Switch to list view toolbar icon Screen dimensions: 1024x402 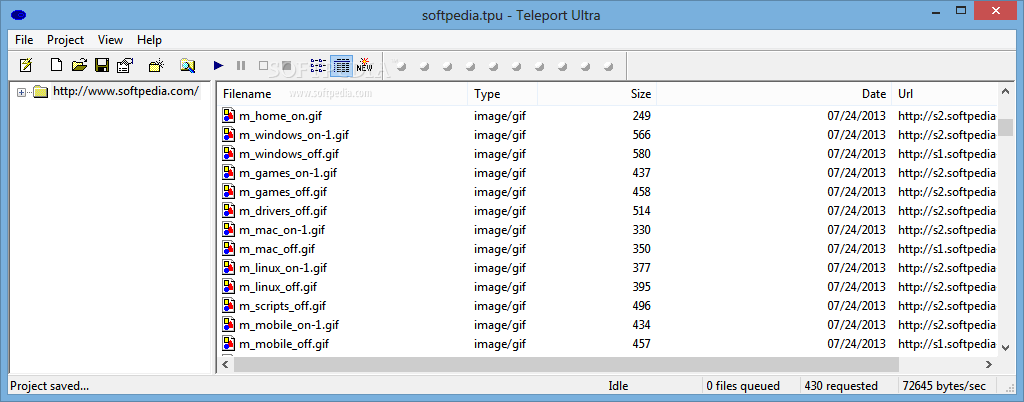(318, 65)
